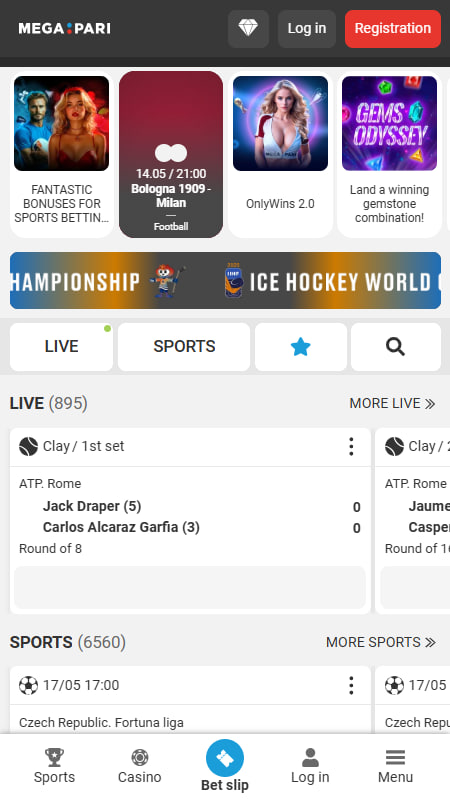450x800 pixels.
Task: Open the search magnifier icon
Action: point(395,347)
